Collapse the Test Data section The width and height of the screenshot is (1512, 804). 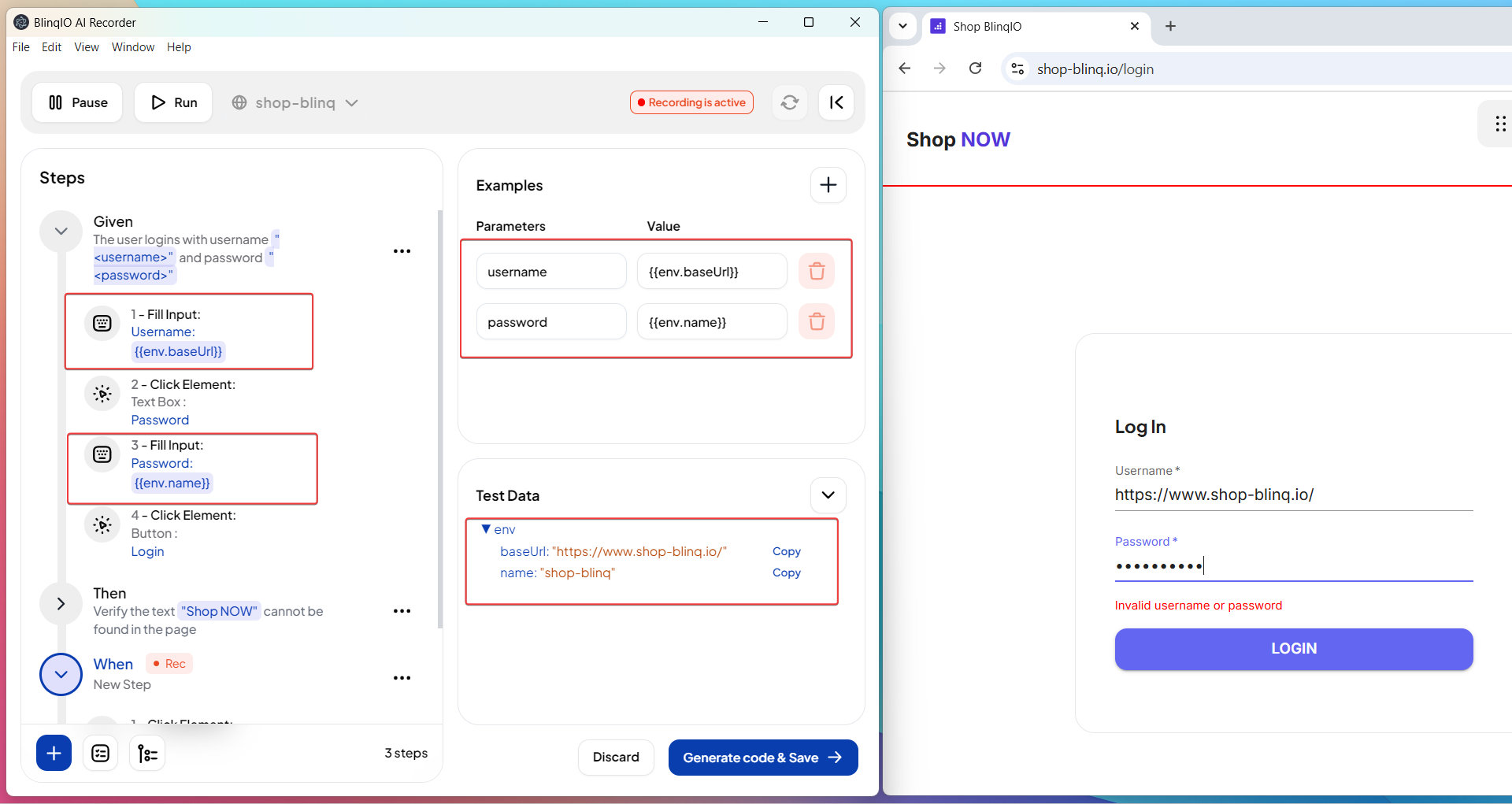pos(828,495)
